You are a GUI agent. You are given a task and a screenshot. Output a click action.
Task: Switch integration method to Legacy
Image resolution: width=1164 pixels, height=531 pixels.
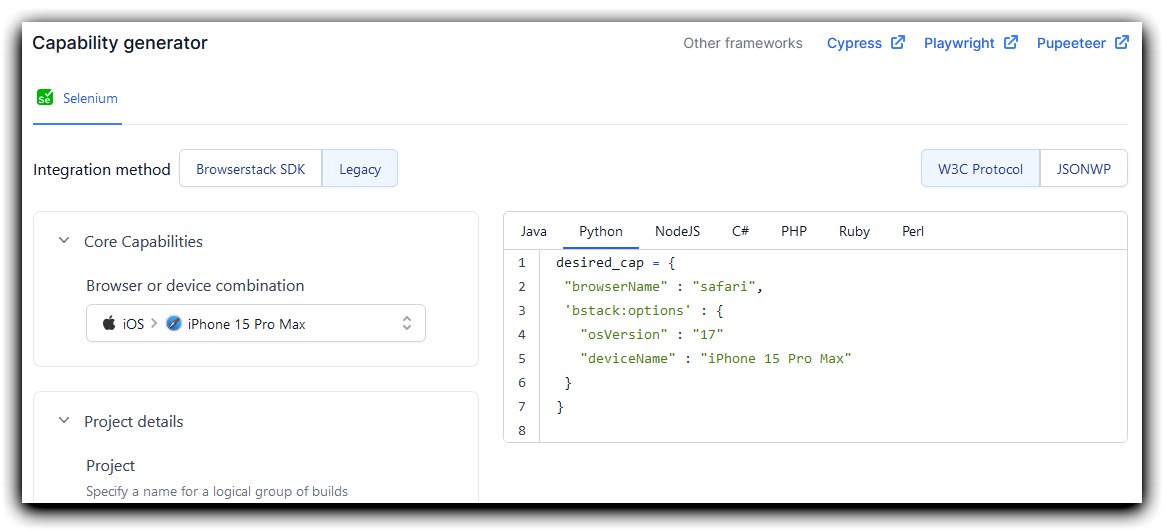tap(360, 169)
